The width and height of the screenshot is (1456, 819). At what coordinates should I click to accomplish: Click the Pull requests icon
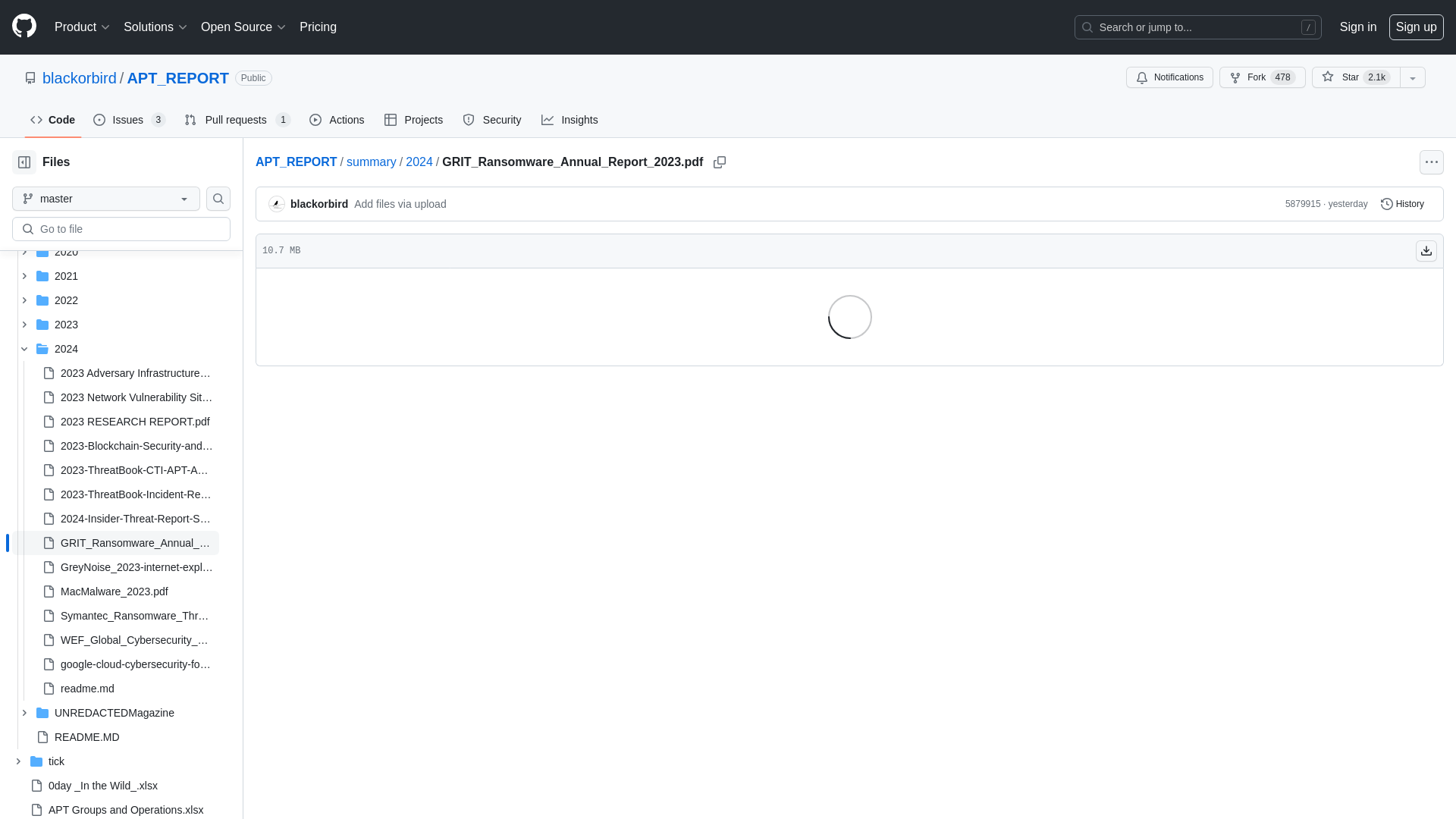(x=190, y=120)
